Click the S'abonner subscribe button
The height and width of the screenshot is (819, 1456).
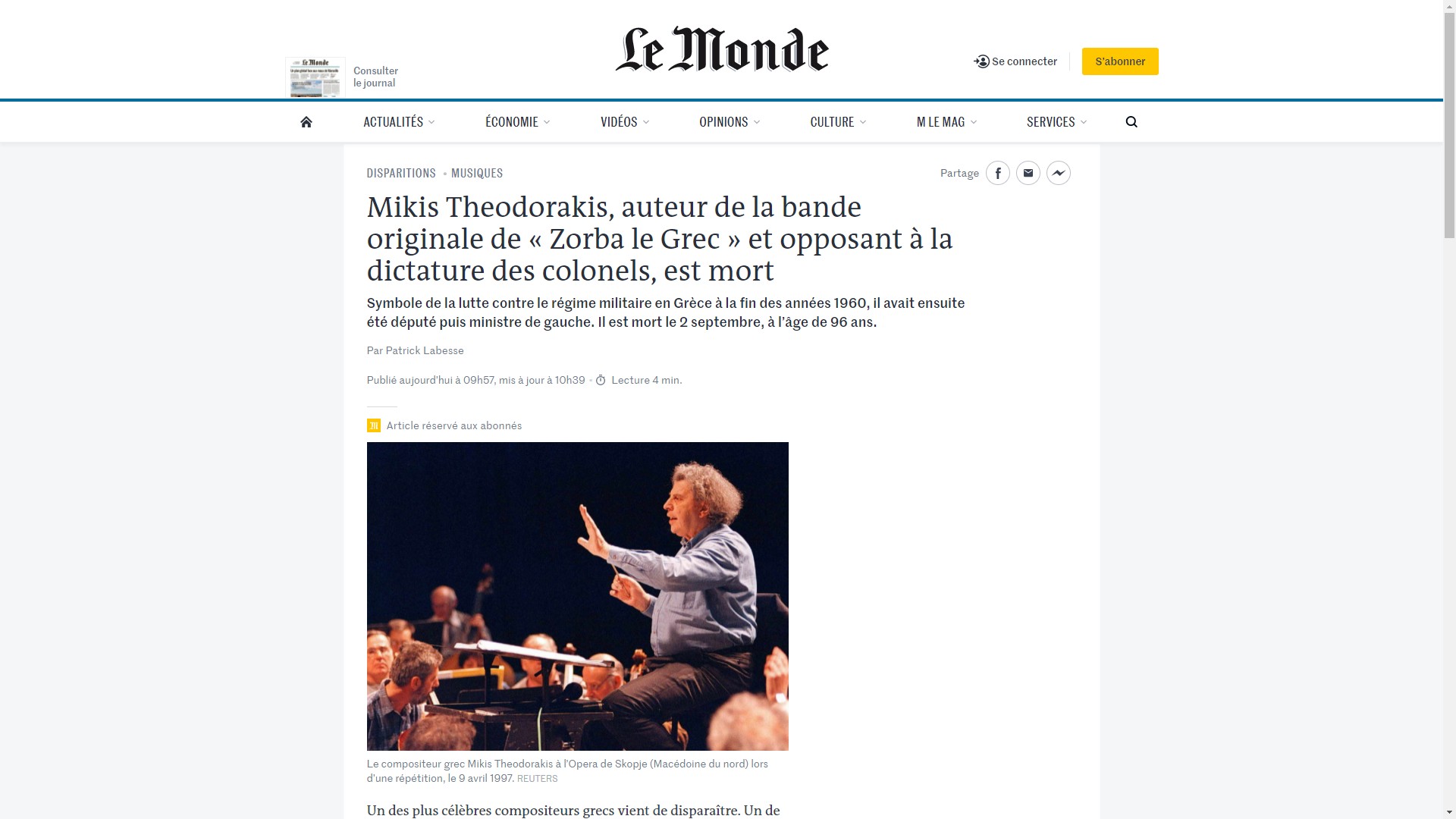pyautogui.click(x=1120, y=61)
